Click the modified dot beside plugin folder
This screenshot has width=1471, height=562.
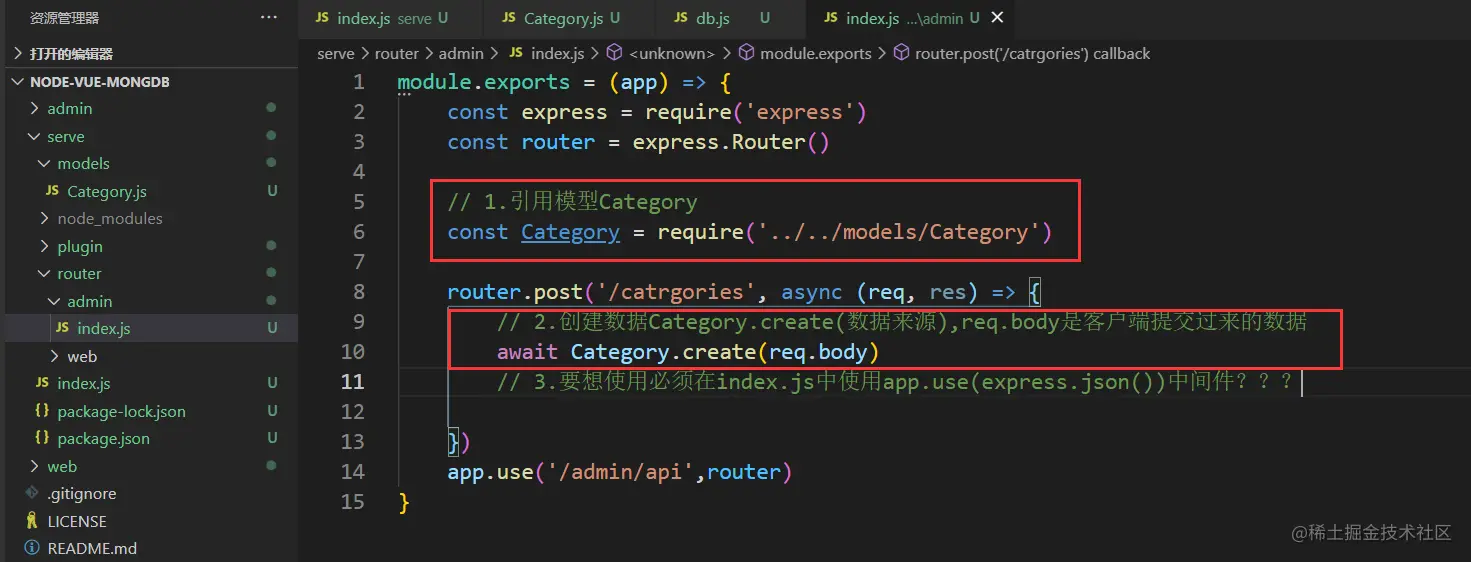pyautogui.click(x=271, y=246)
